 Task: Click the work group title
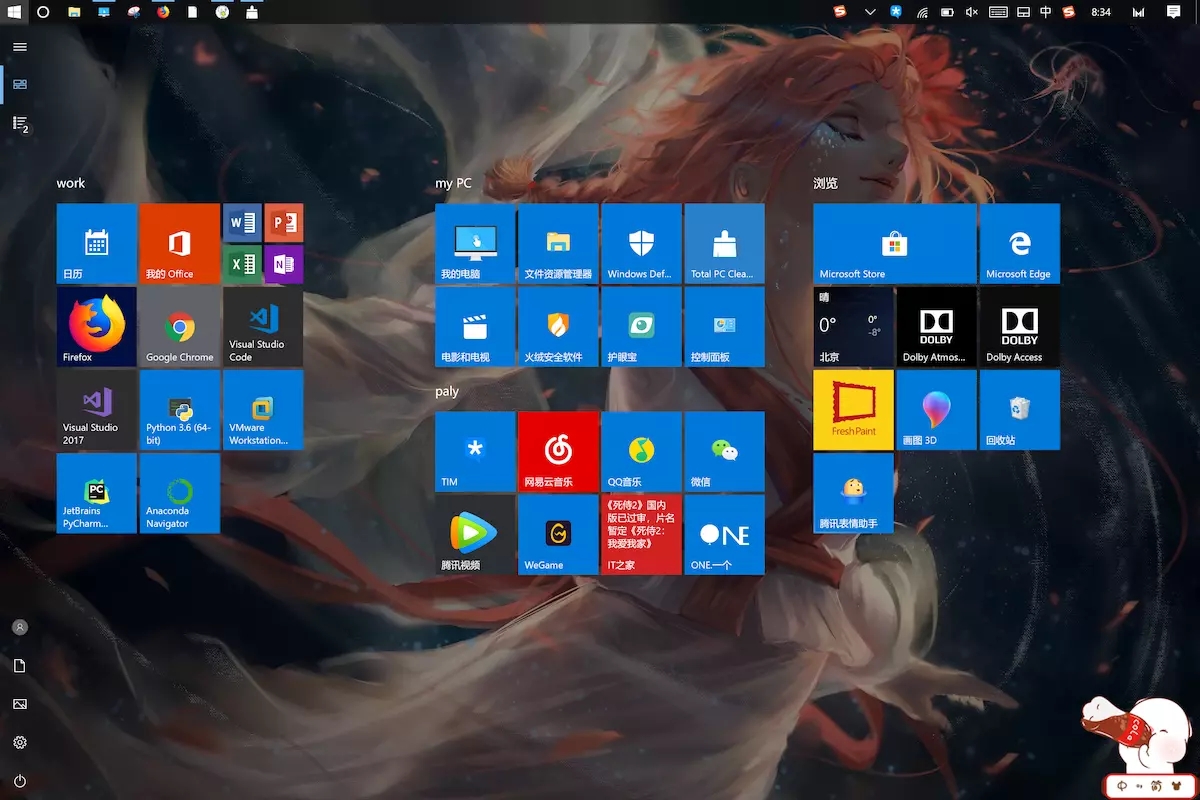point(71,183)
